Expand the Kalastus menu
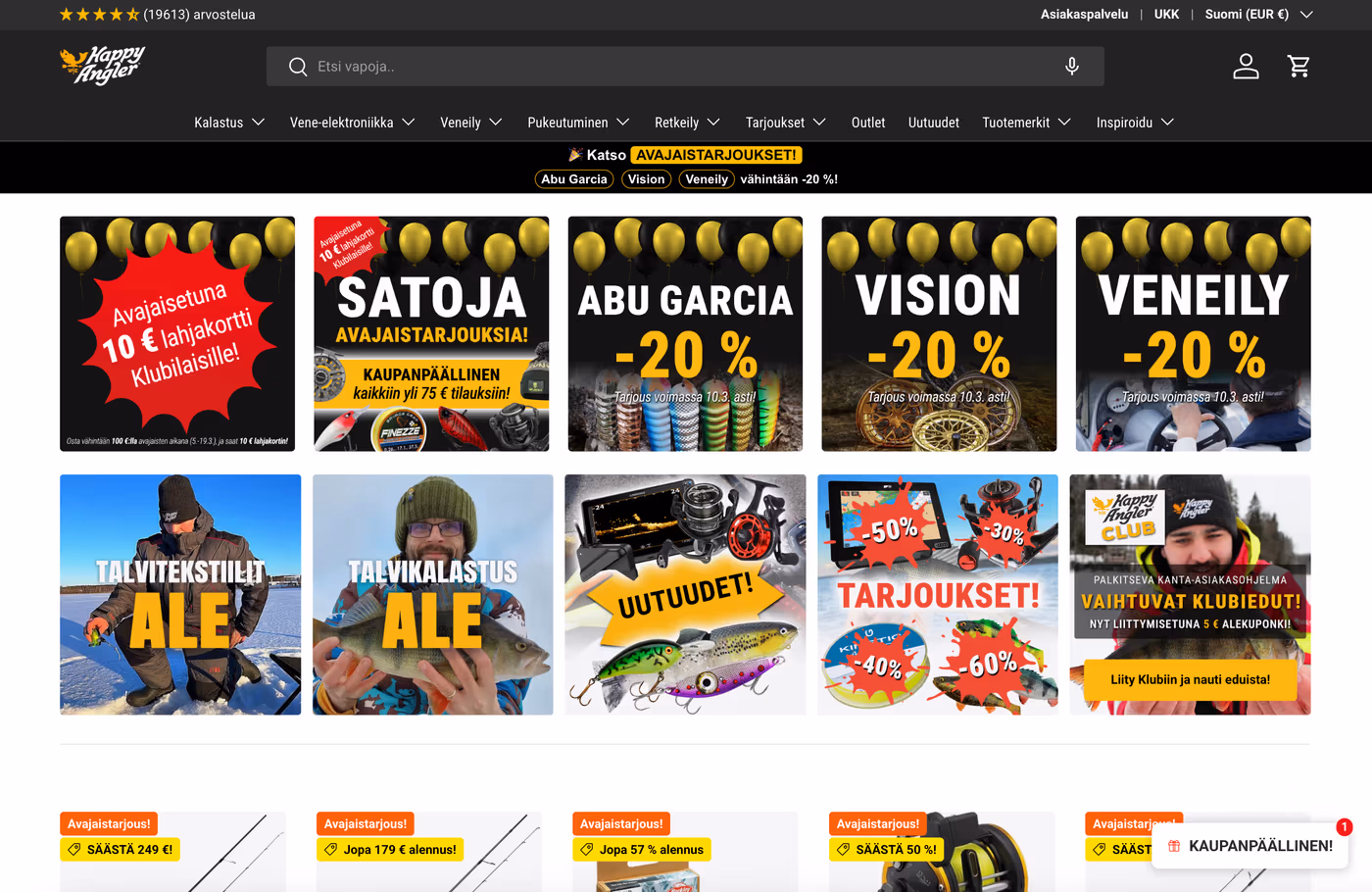The height and width of the screenshot is (892, 1372). click(x=229, y=123)
